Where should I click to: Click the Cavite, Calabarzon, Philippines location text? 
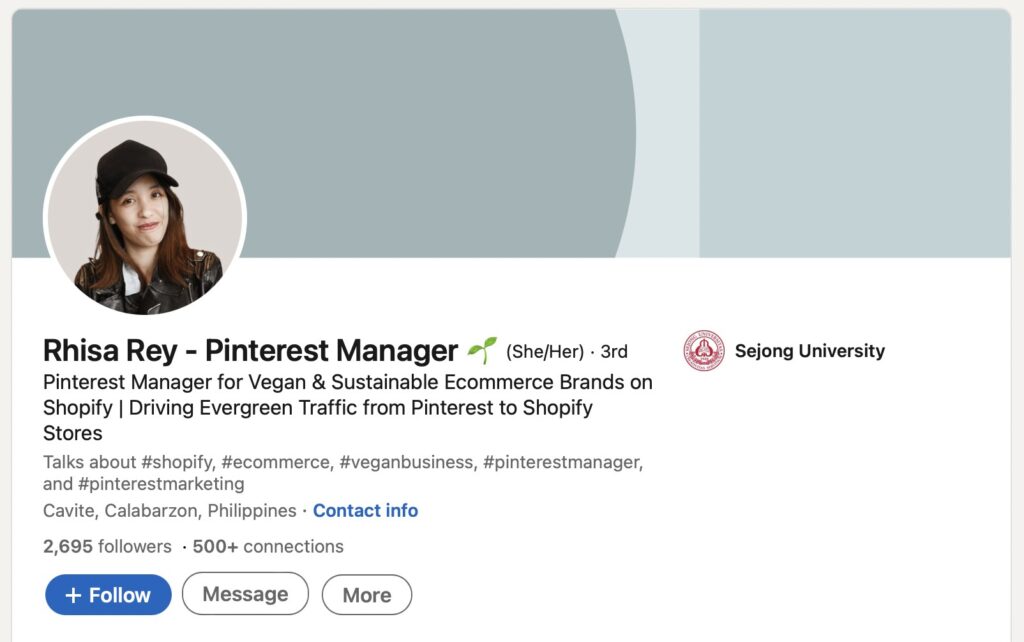pos(169,511)
